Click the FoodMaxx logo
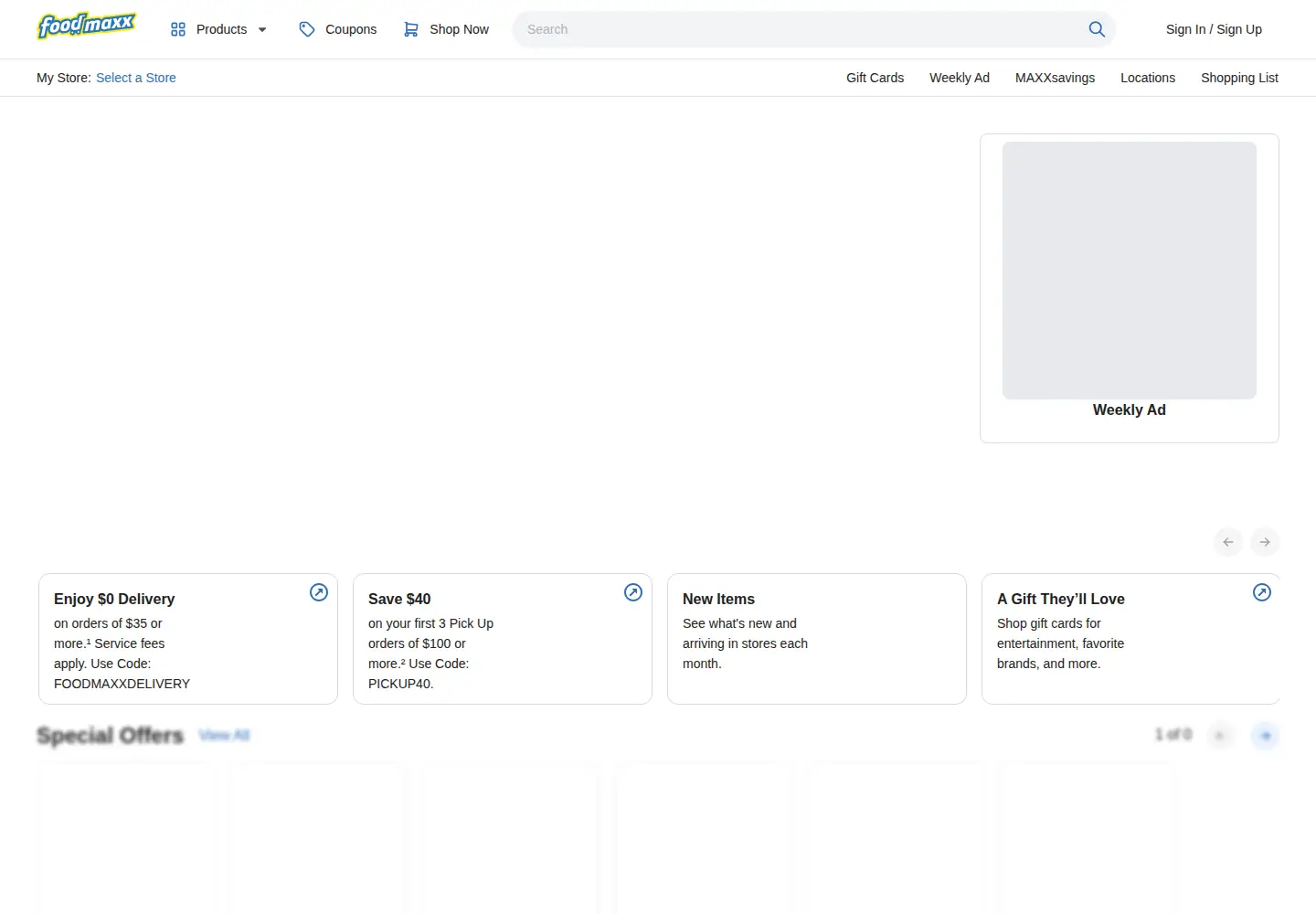Viewport: 1316px width, 914px height. (x=87, y=26)
